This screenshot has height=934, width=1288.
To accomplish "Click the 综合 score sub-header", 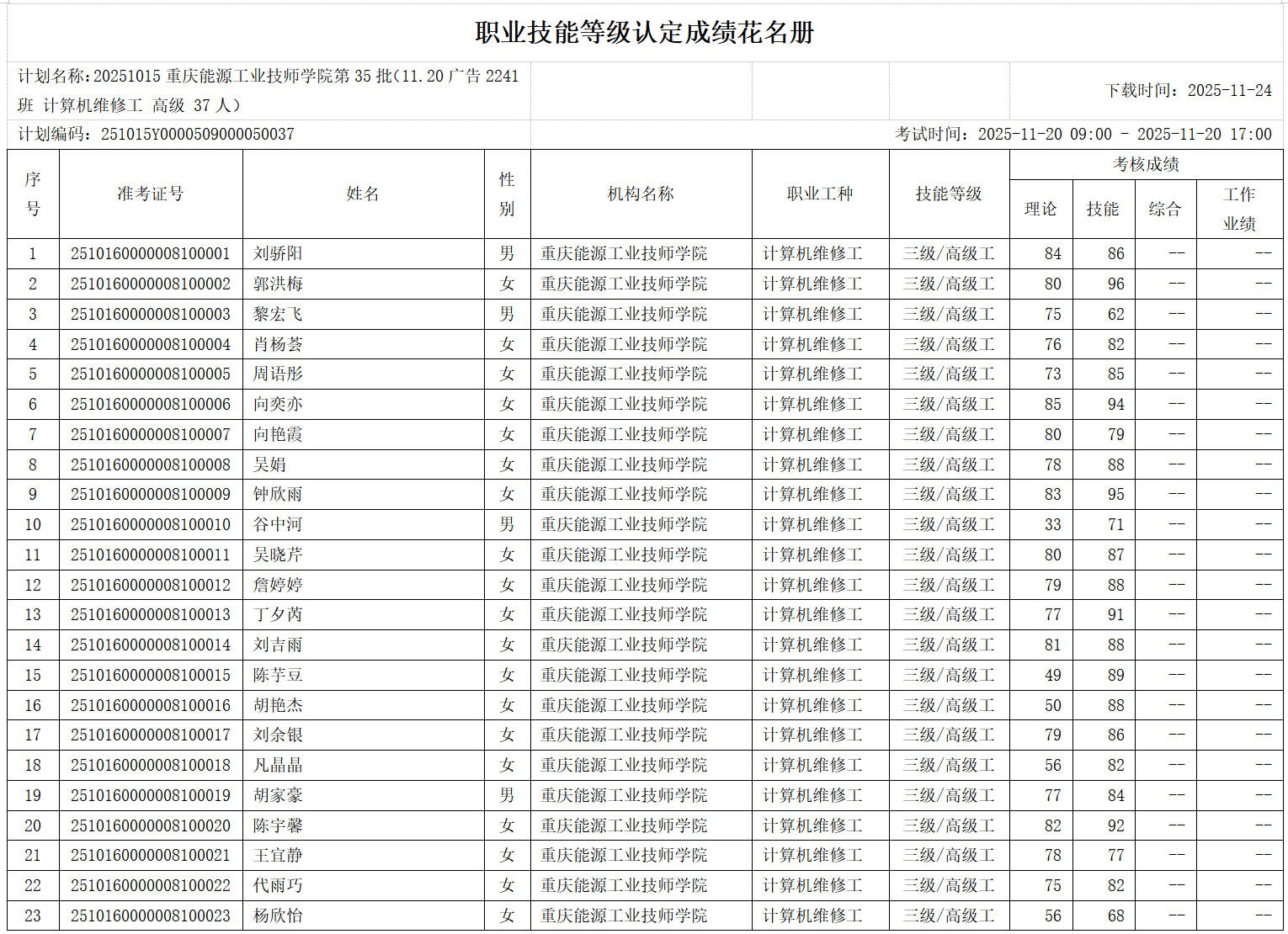I will tap(1165, 210).
